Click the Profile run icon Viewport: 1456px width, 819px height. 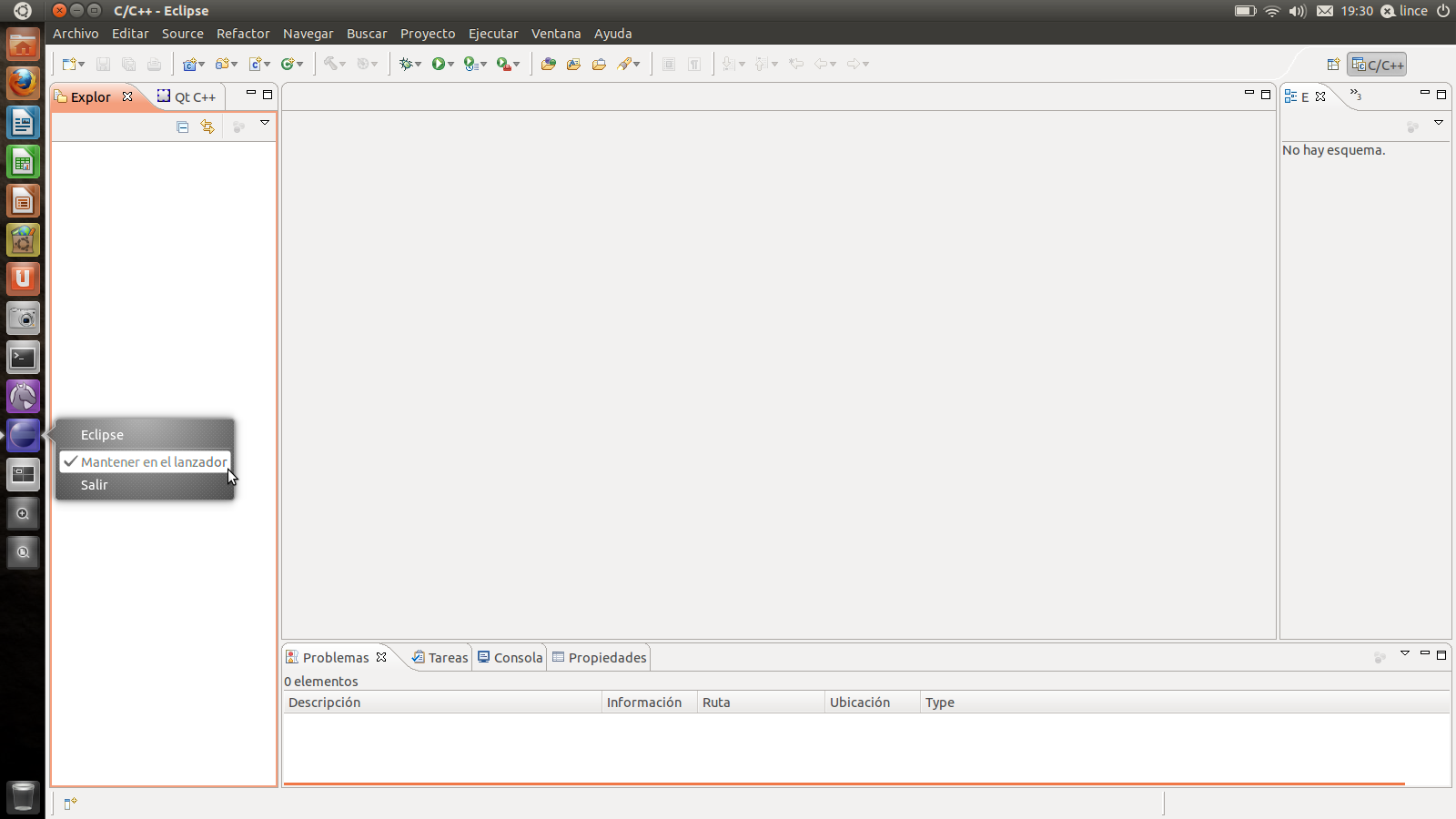coord(470,64)
